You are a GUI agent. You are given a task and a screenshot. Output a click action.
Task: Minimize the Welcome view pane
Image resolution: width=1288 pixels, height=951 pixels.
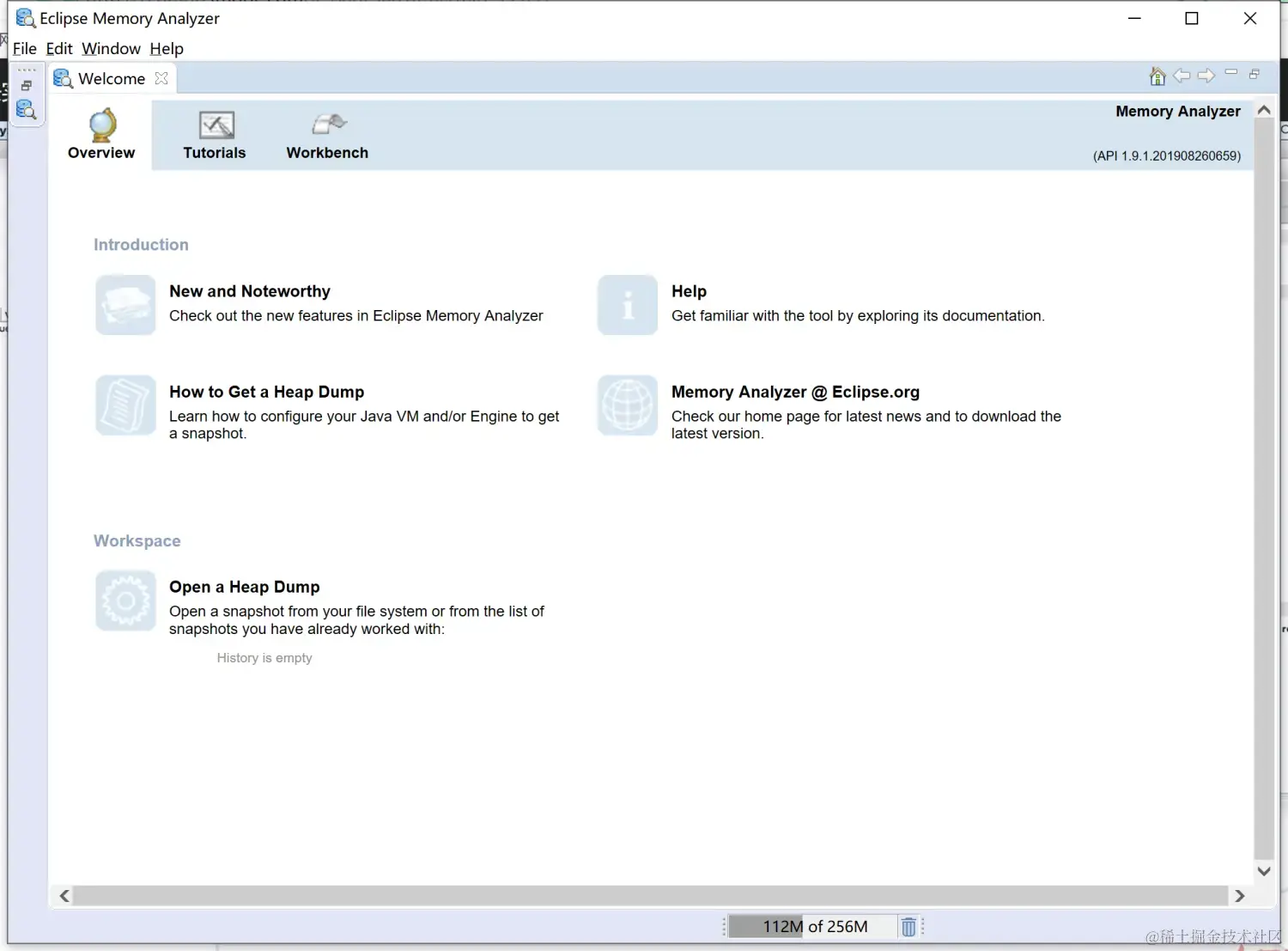1230,73
